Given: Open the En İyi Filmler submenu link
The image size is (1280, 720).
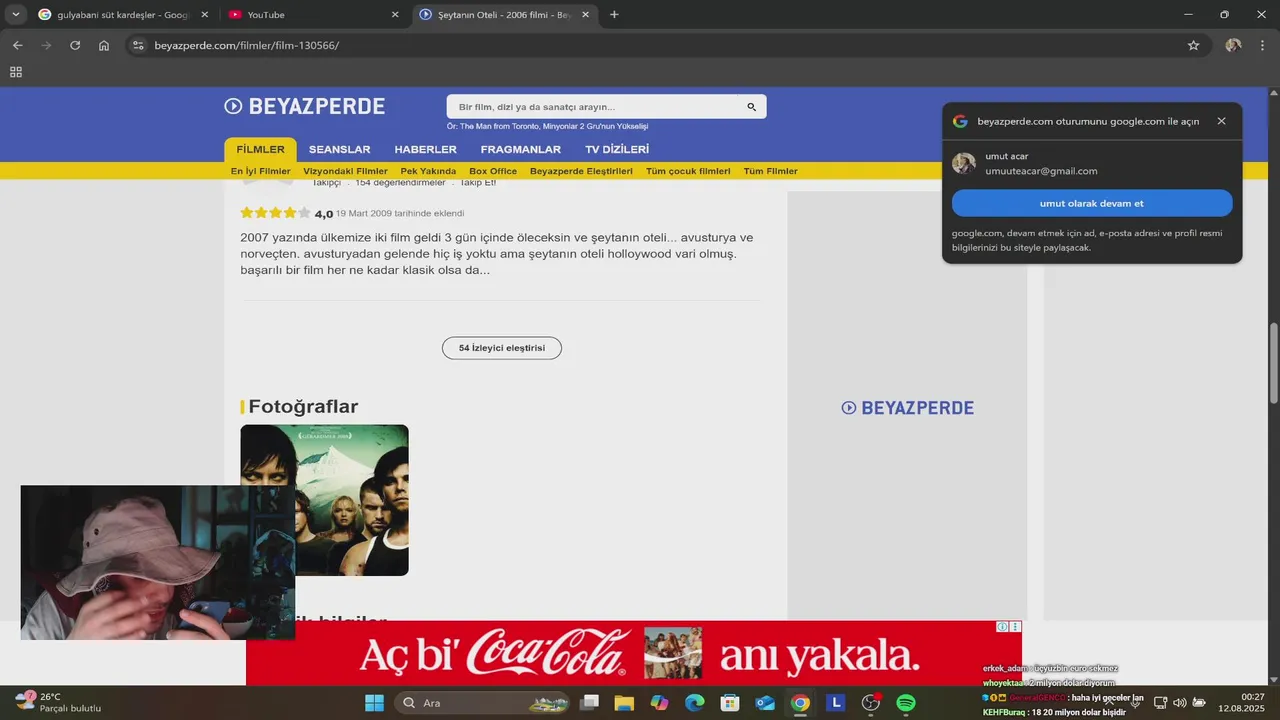Looking at the screenshot, I should pos(260,171).
